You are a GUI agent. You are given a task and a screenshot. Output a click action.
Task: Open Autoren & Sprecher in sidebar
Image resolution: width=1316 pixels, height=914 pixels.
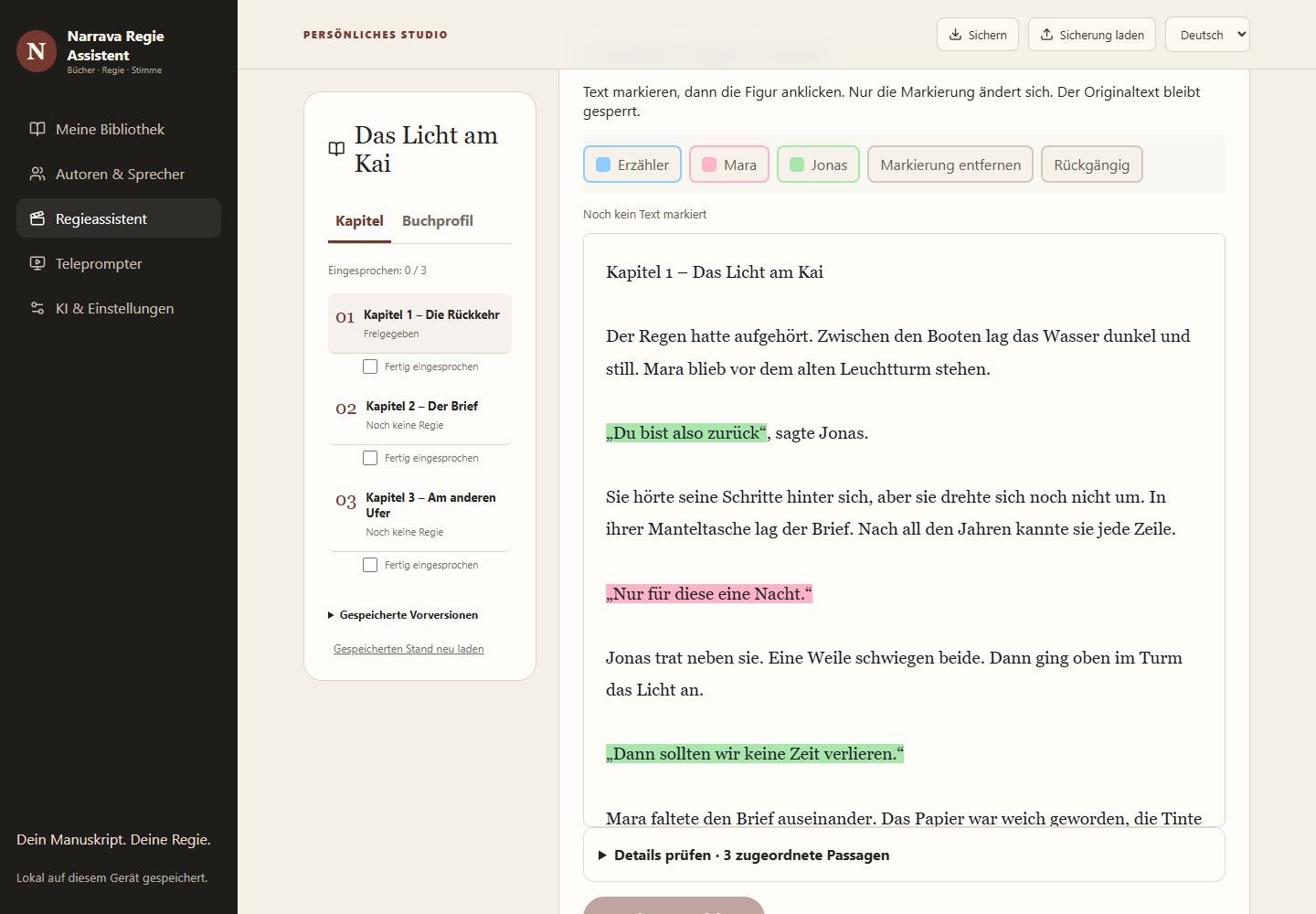(119, 174)
